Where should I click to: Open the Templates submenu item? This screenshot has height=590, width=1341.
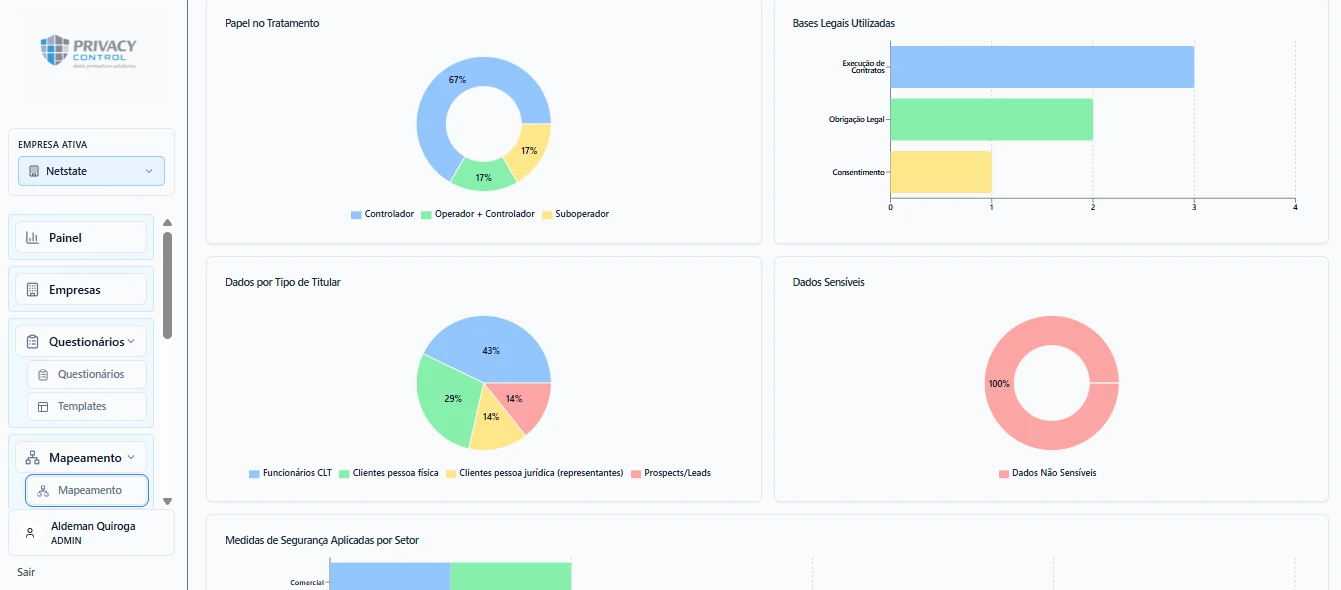tap(87, 407)
